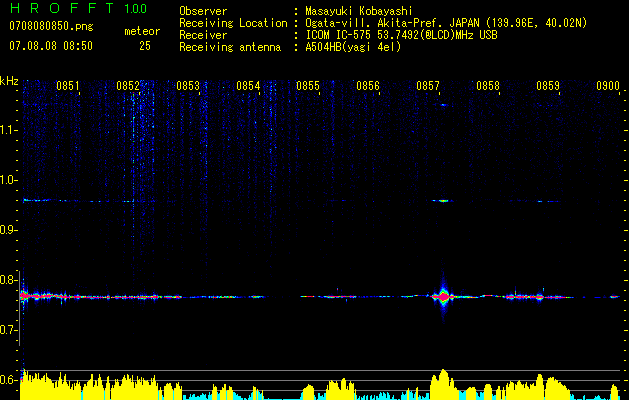Click the meteor count 25

click(145, 46)
